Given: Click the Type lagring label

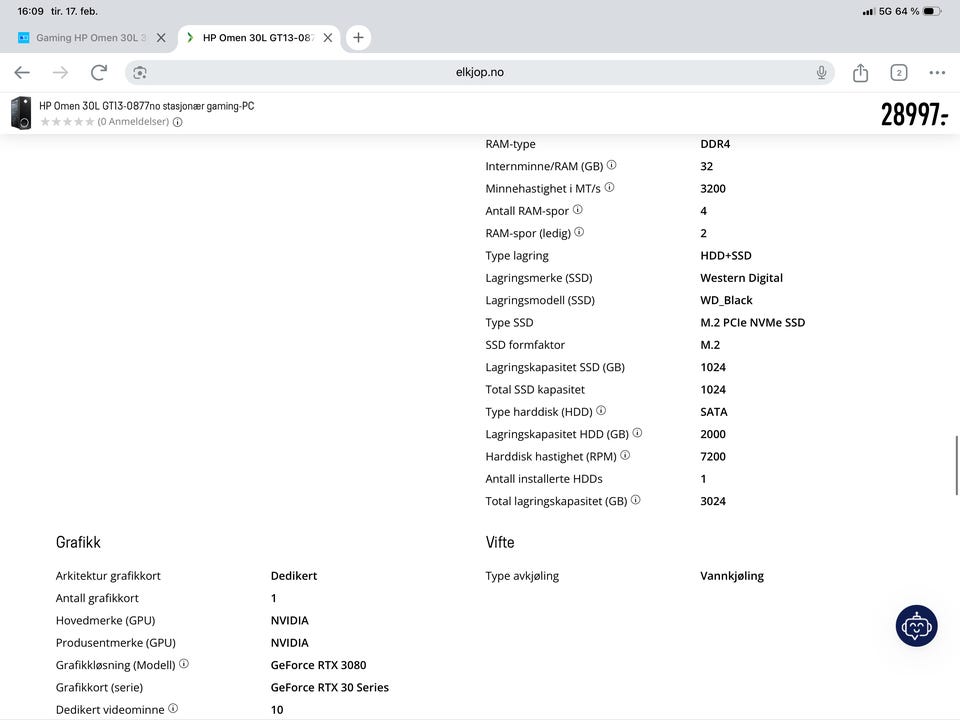Looking at the screenshot, I should coord(517,256).
